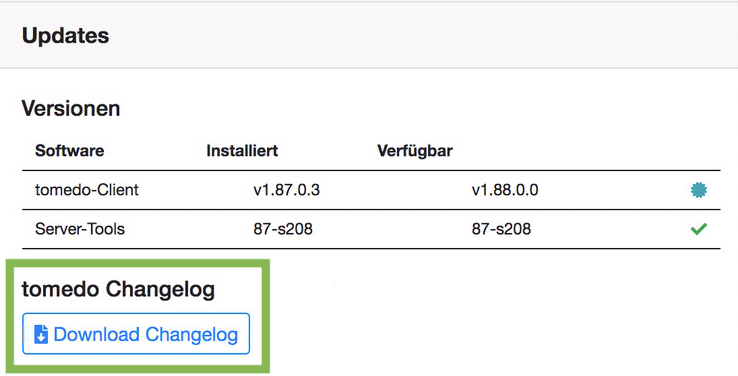This screenshot has height=376, width=738.
Task: Click the Download Changelog button
Action: (136, 334)
